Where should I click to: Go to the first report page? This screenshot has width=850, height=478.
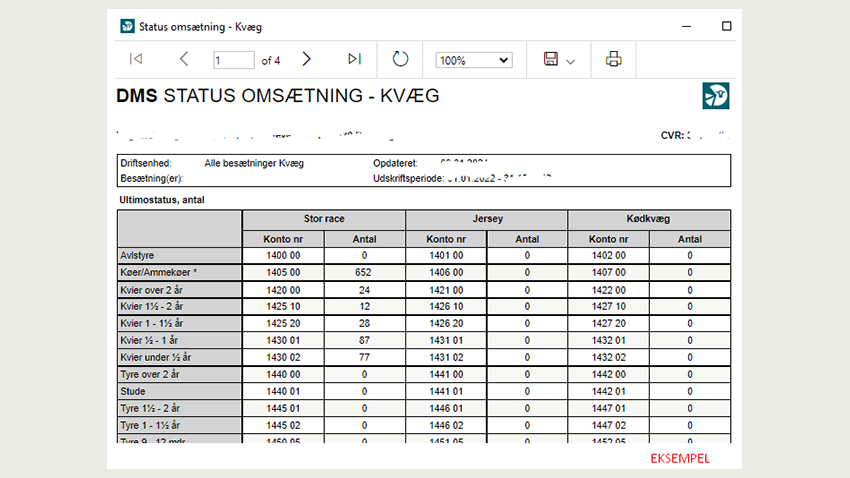tap(135, 60)
